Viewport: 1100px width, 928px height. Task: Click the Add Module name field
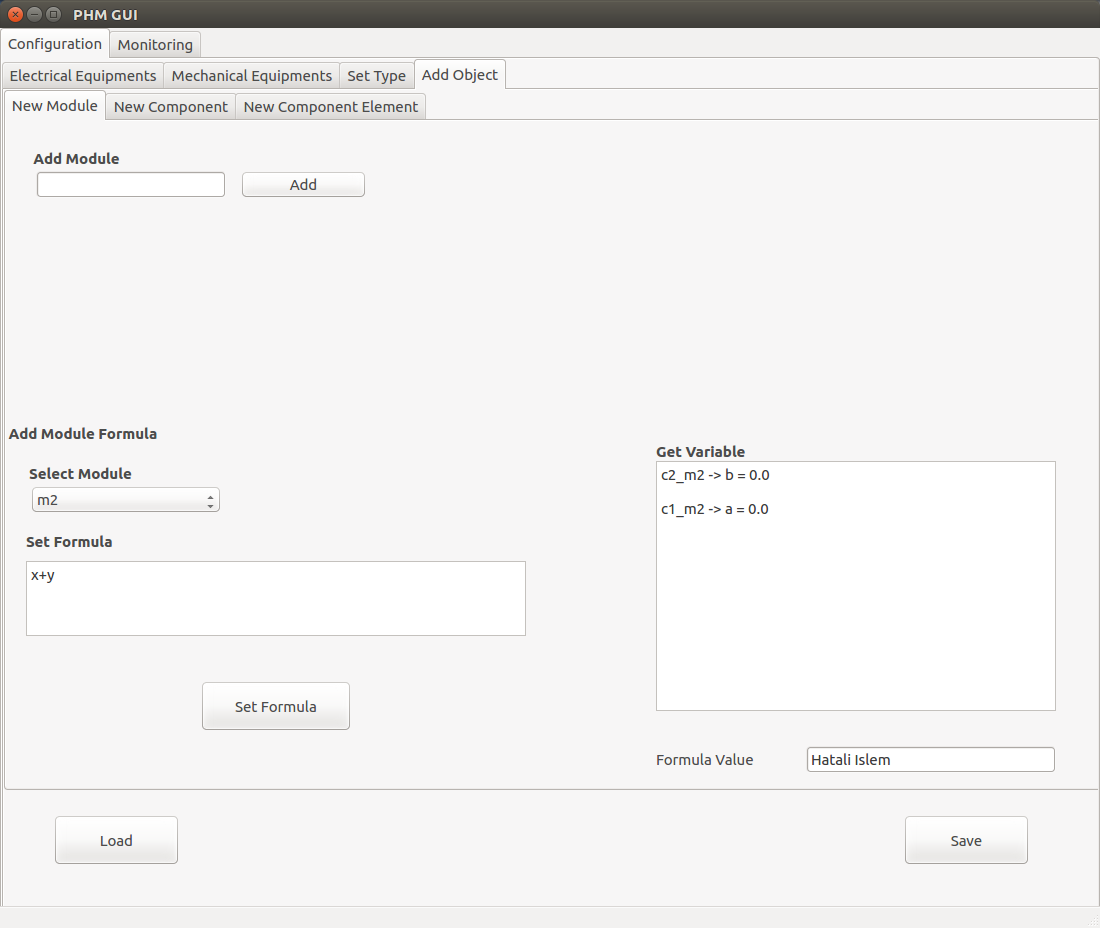pos(131,184)
